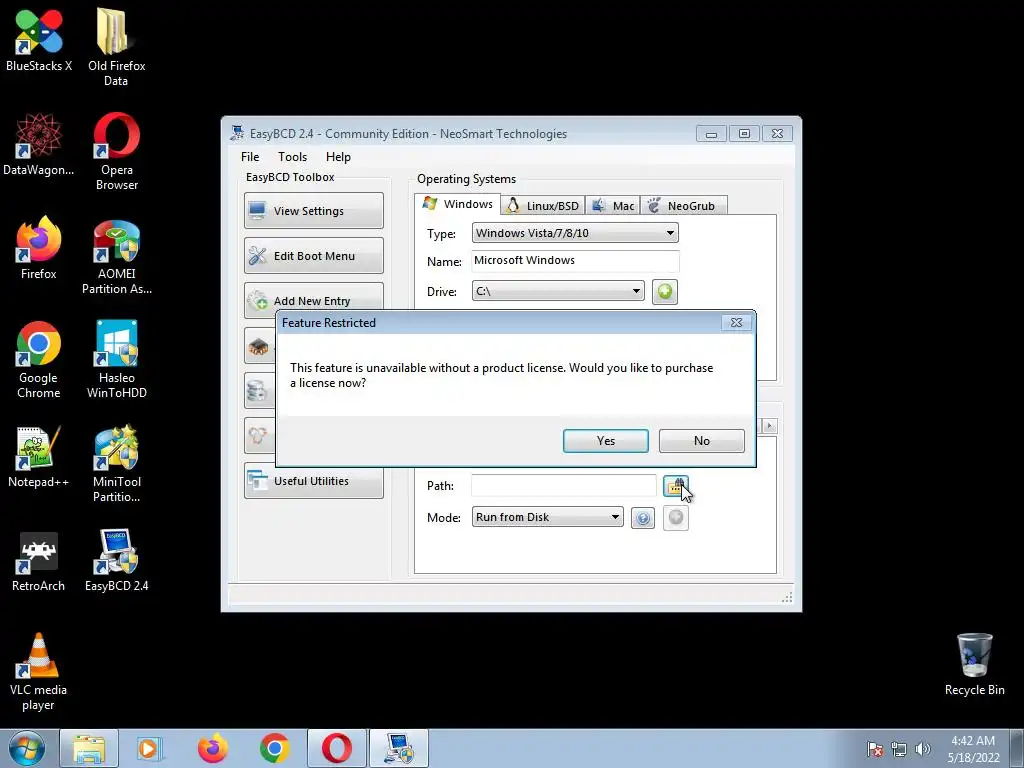Open File Explorer from taskbar
Viewport: 1024px width, 768px height.
point(89,748)
